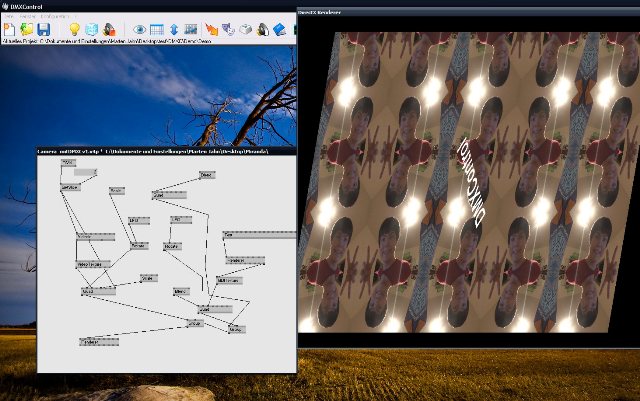Viewport: 640px width, 401px height.
Task: Click the yellow light bulb icon
Action: tap(73, 30)
